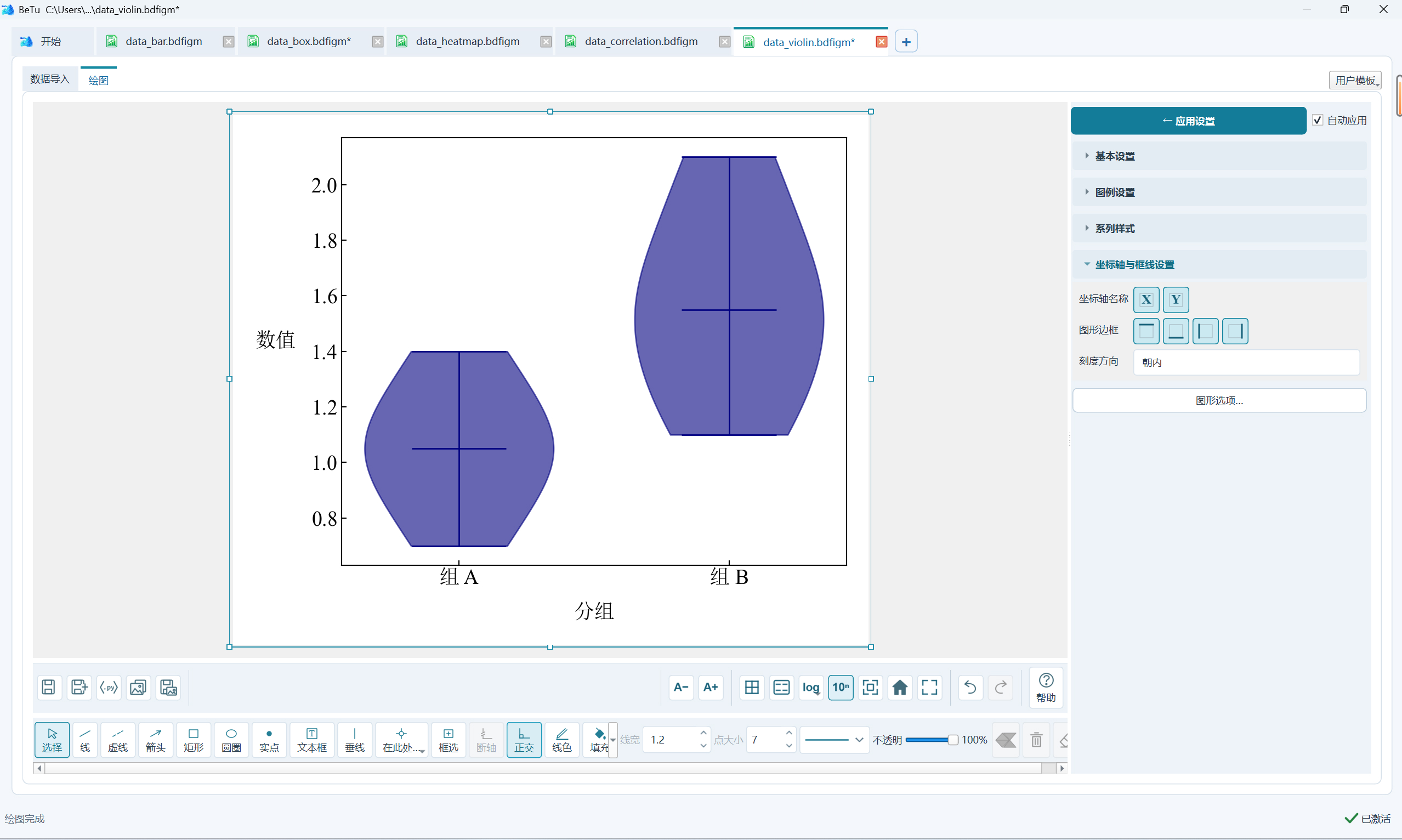Toggle the X axis name button
The image size is (1402, 840).
1146,299
